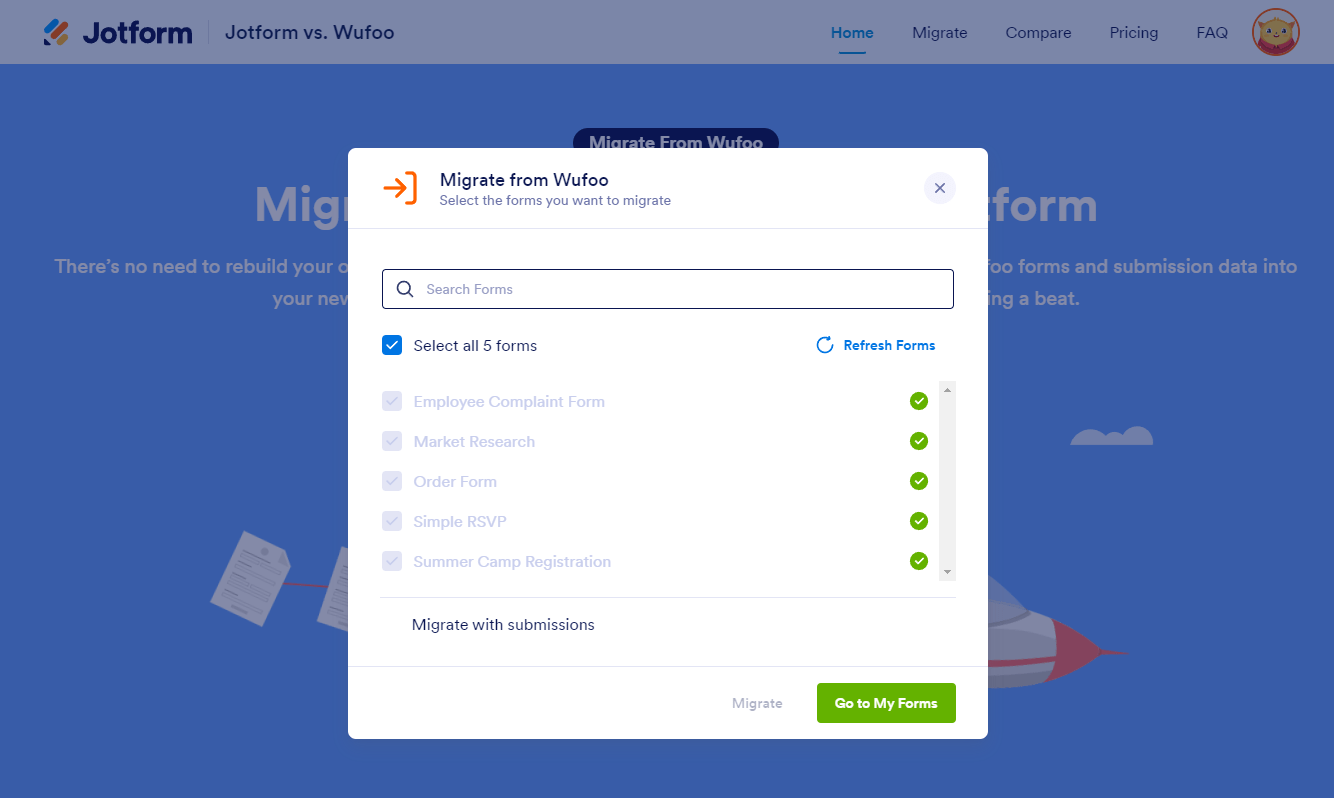Click the Go to My Forms button
Image resolution: width=1334 pixels, height=798 pixels.
coord(886,703)
